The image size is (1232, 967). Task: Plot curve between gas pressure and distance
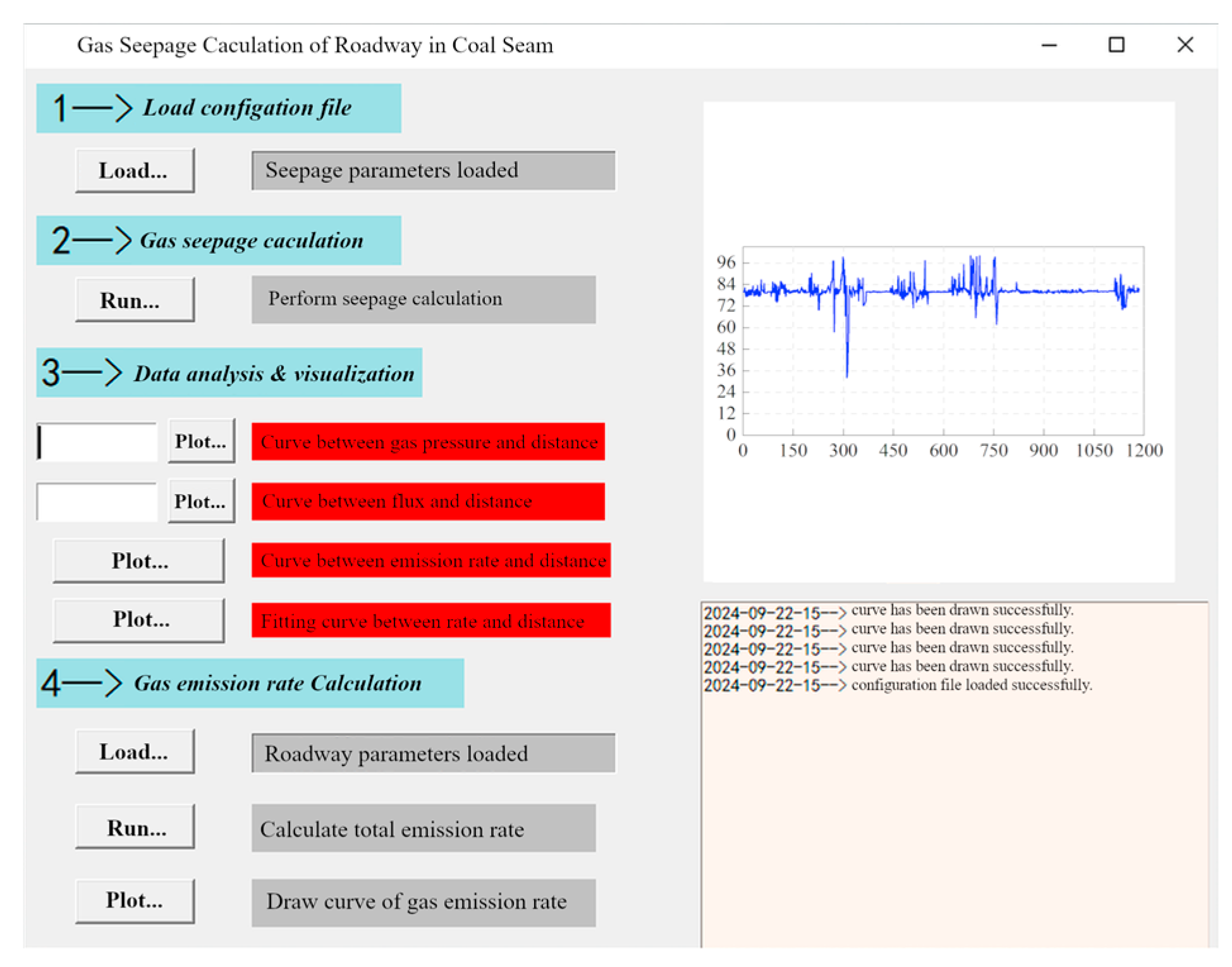(200, 441)
